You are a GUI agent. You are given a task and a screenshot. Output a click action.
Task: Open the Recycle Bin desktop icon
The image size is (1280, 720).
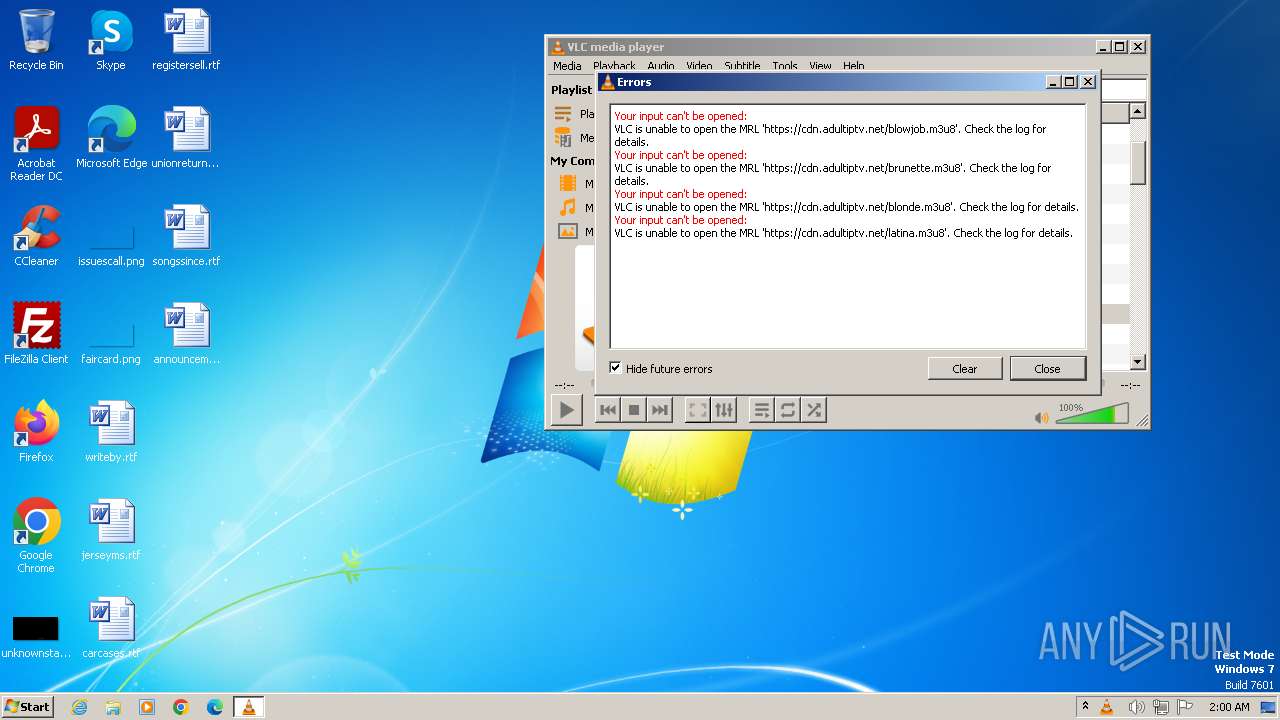pos(36,40)
